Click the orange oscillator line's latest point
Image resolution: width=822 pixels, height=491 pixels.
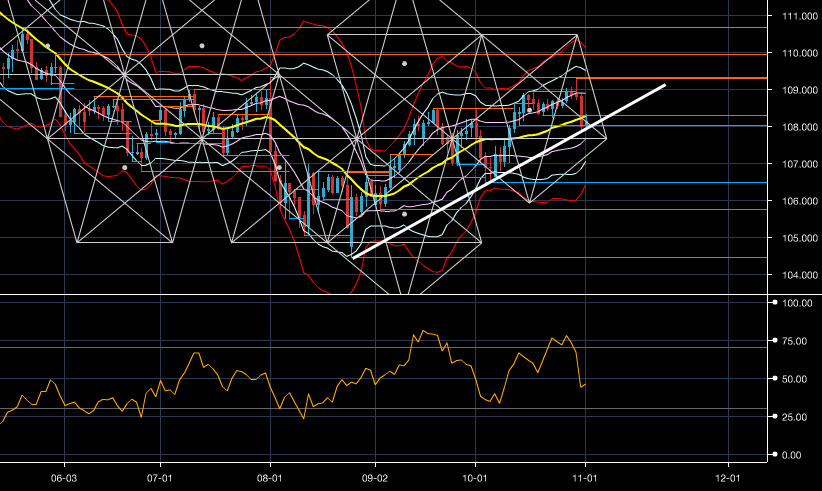pos(586,383)
